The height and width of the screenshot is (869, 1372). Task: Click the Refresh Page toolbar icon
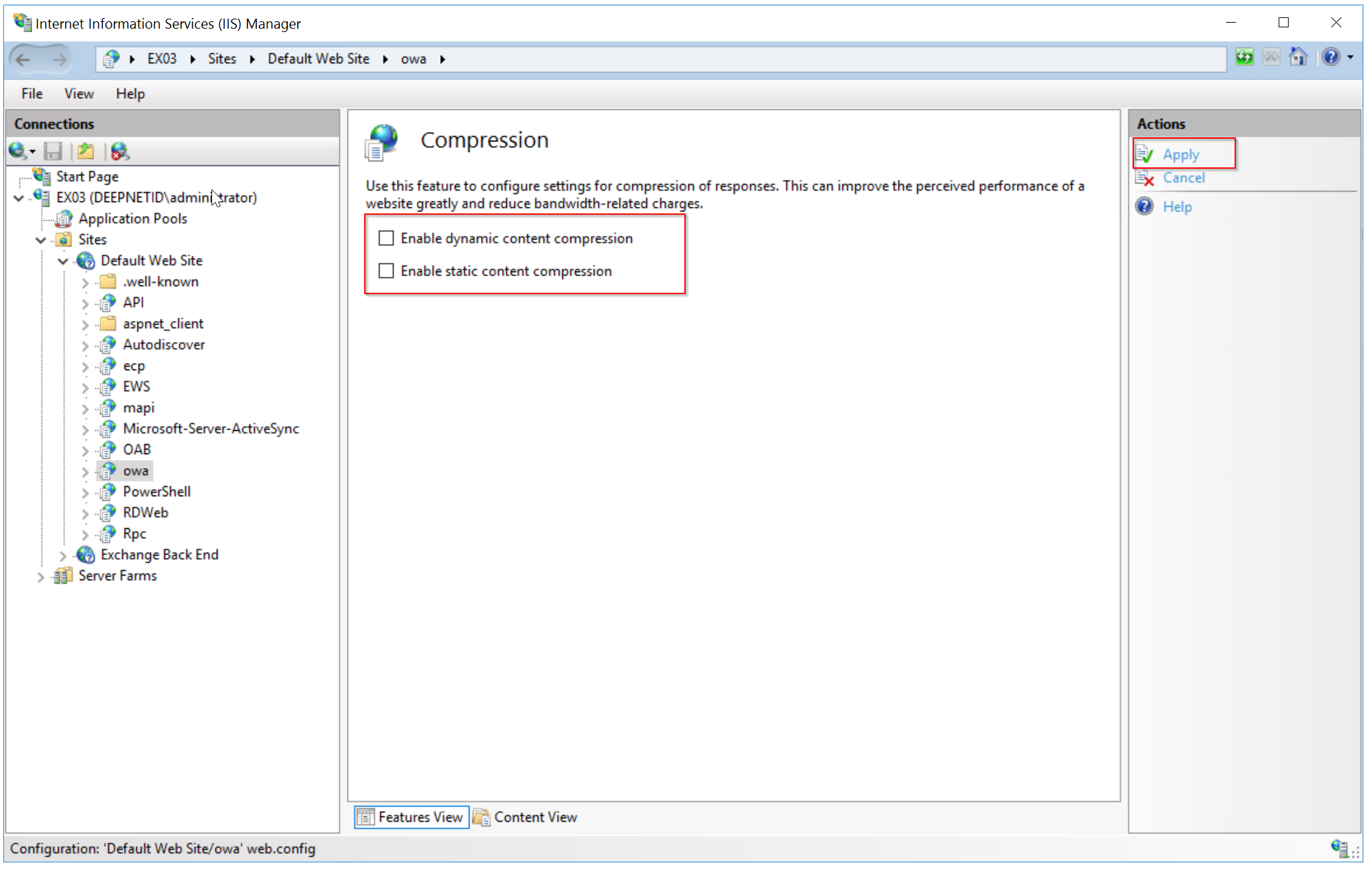point(1245,57)
